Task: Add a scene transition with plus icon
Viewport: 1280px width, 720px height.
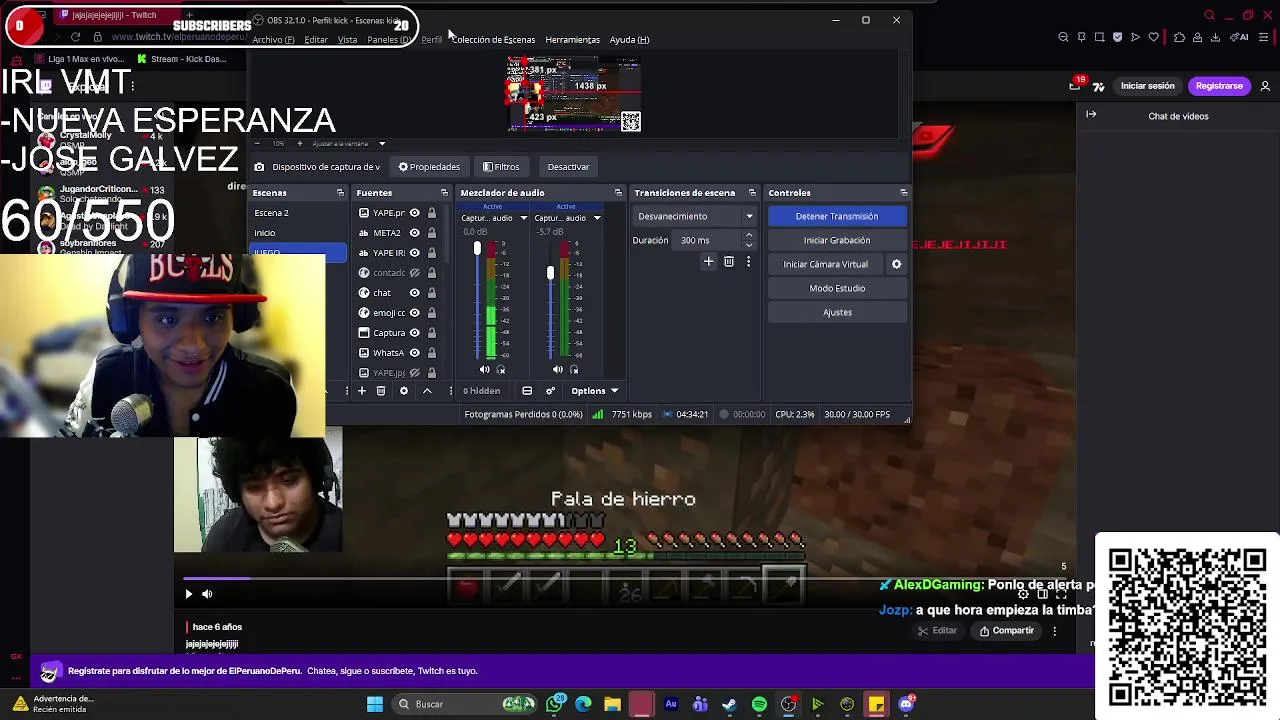Action: tap(708, 262)
